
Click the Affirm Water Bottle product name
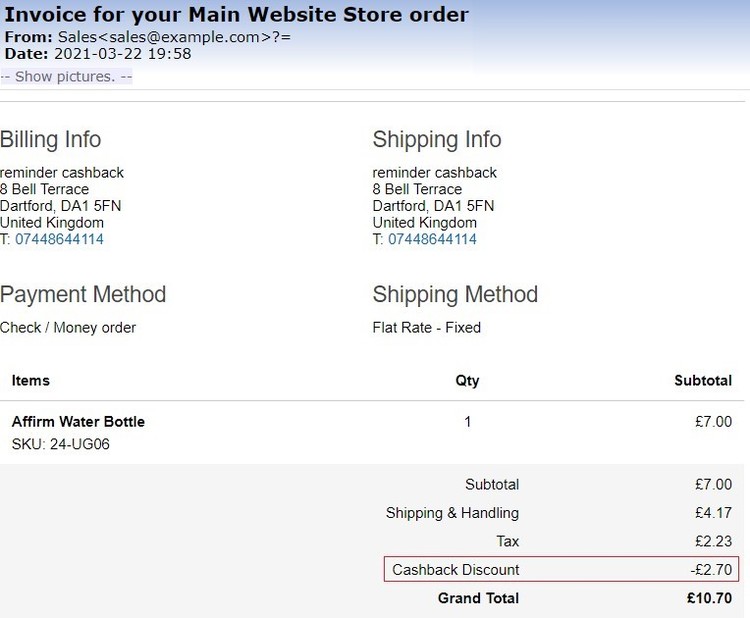tap(78, 422)
